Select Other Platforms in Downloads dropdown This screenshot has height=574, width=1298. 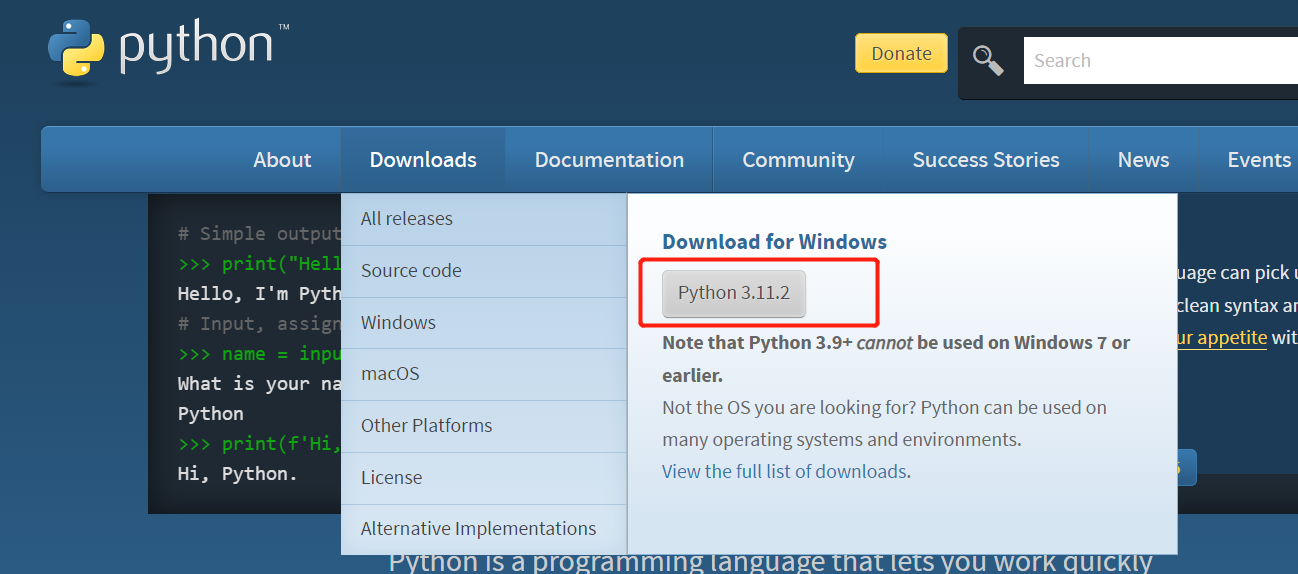[484, 426]
